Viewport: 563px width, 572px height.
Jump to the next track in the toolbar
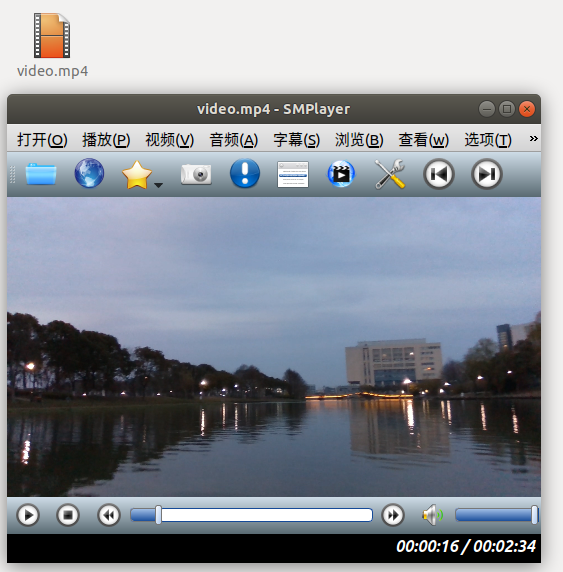(x=487, y=174)
